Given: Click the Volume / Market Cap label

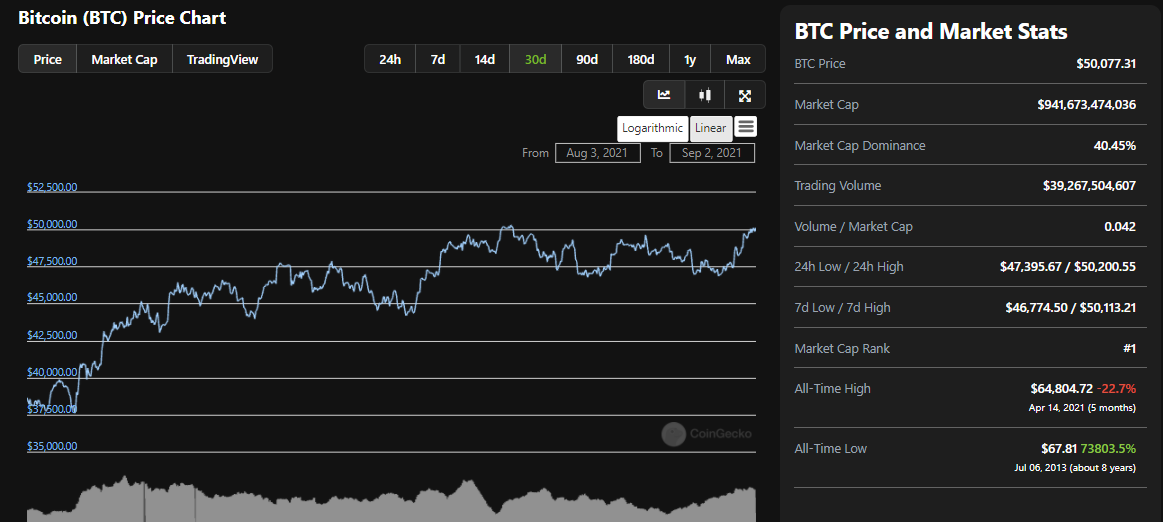Looking at the screenshot, I should 853,226.
